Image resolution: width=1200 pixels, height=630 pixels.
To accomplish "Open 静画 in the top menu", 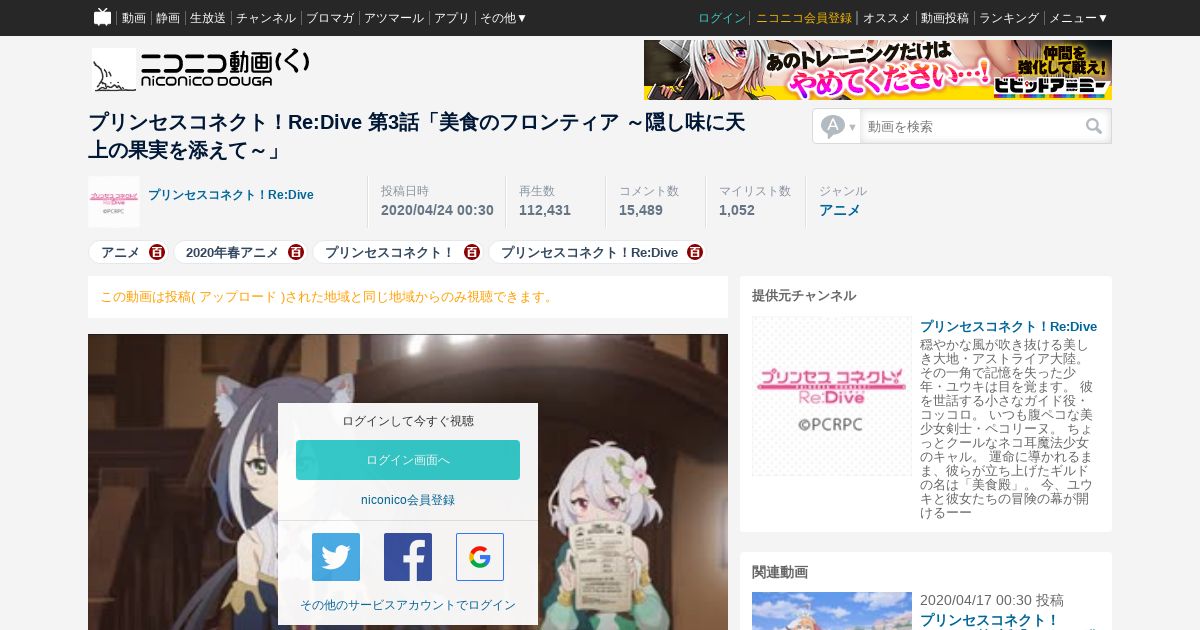I will click(168, 18).
